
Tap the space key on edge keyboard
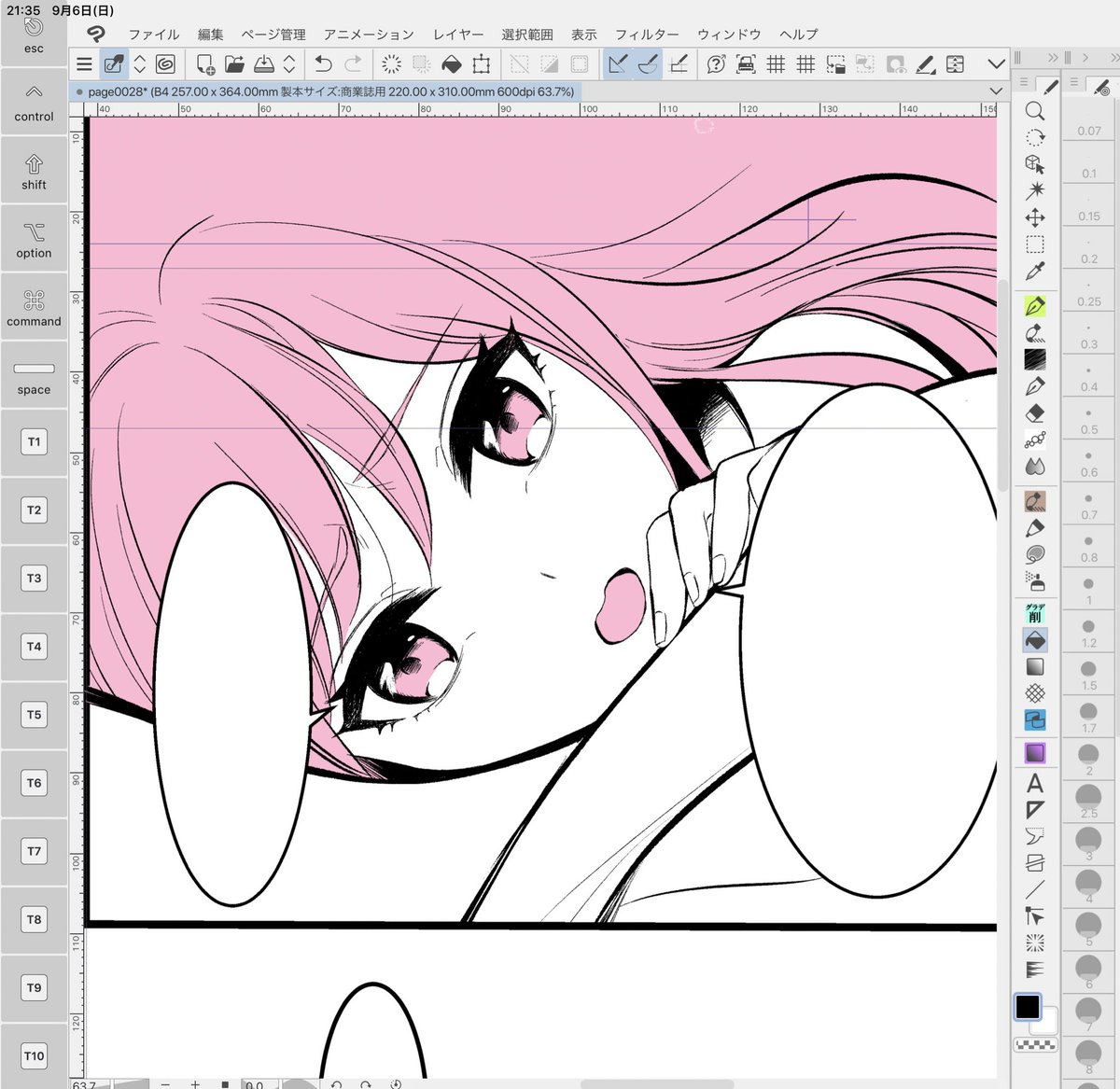pyautogui.click(x=34, y=376)
